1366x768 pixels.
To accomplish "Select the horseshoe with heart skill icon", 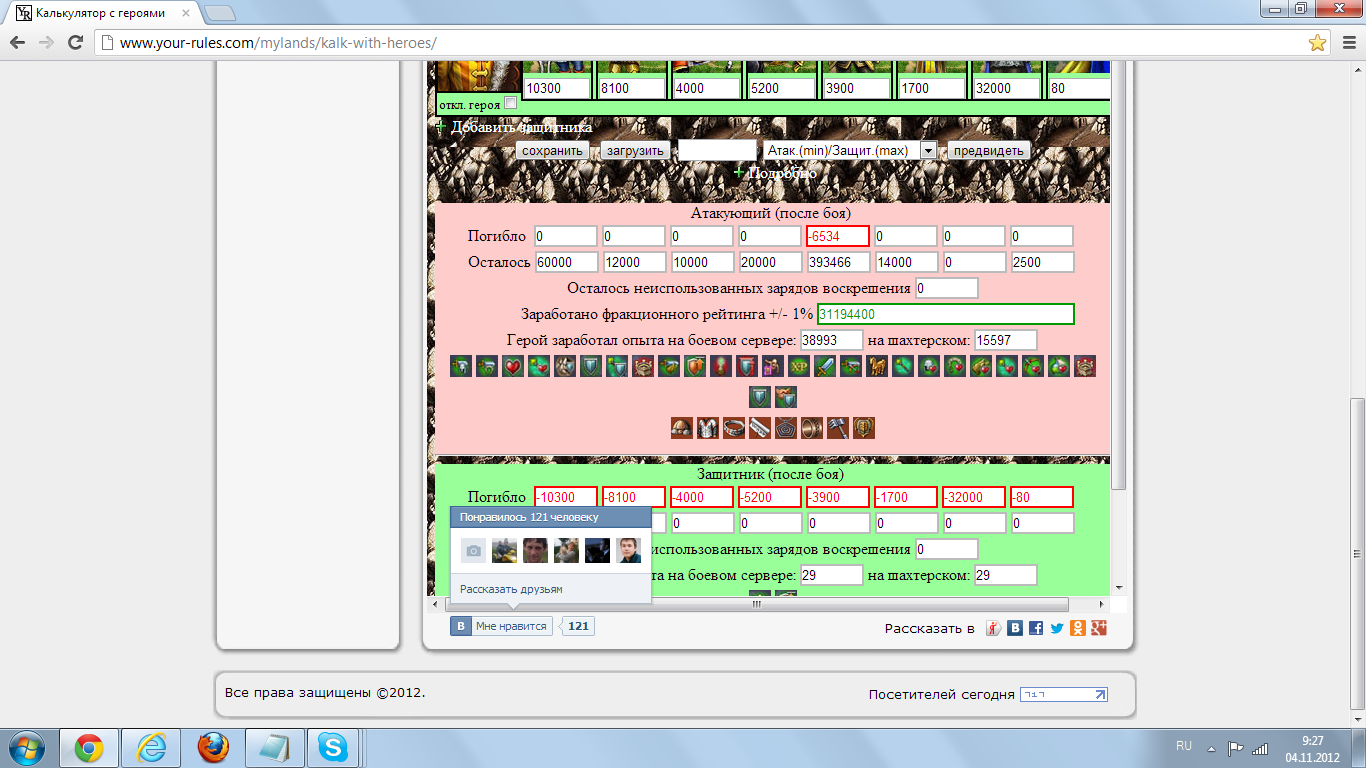I will 955,366.
